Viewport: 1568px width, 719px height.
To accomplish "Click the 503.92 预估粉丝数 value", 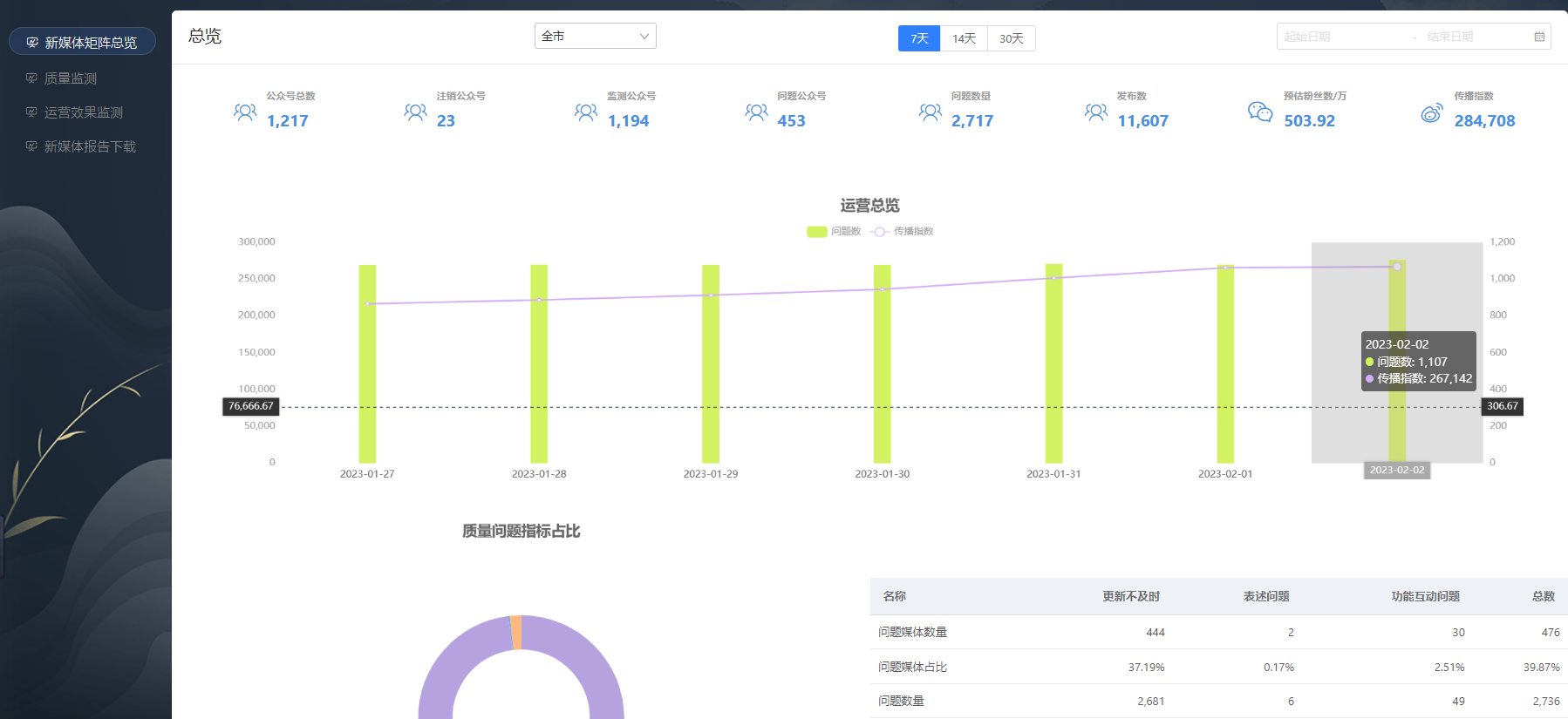I will pyautogui.click(x=1309, y=121).
